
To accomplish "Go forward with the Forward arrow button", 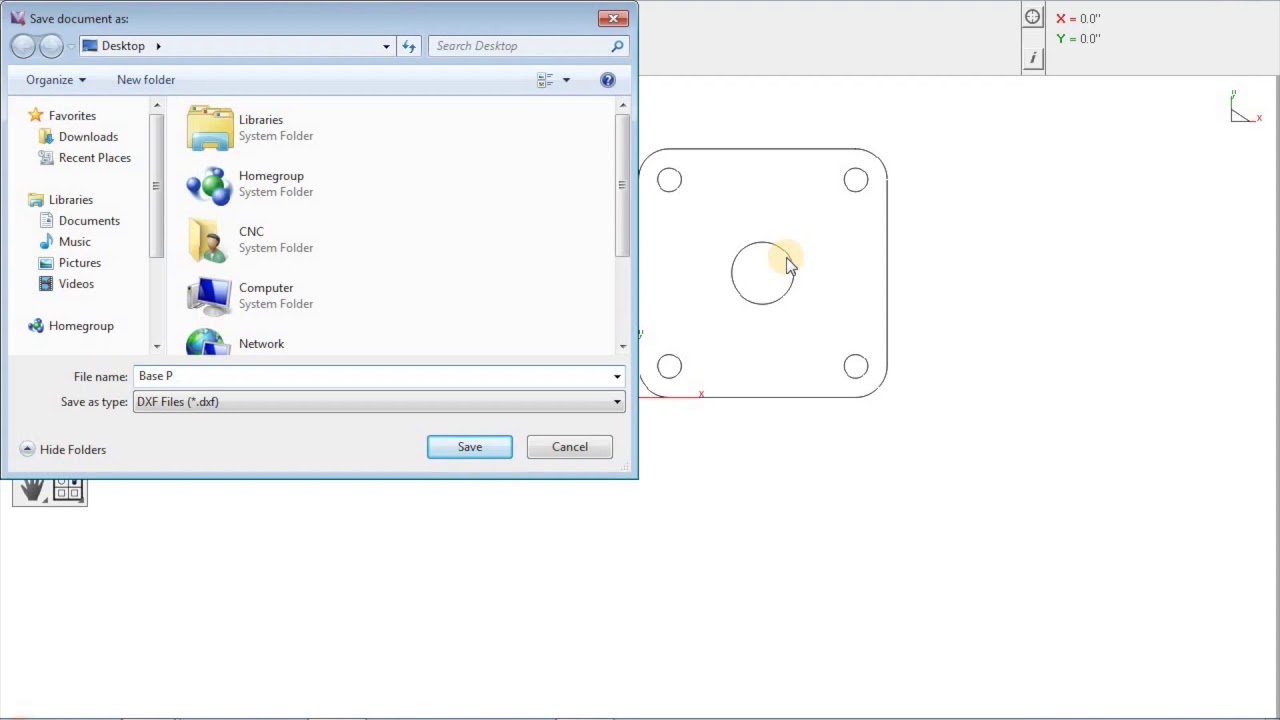I will tap(51, 46).
